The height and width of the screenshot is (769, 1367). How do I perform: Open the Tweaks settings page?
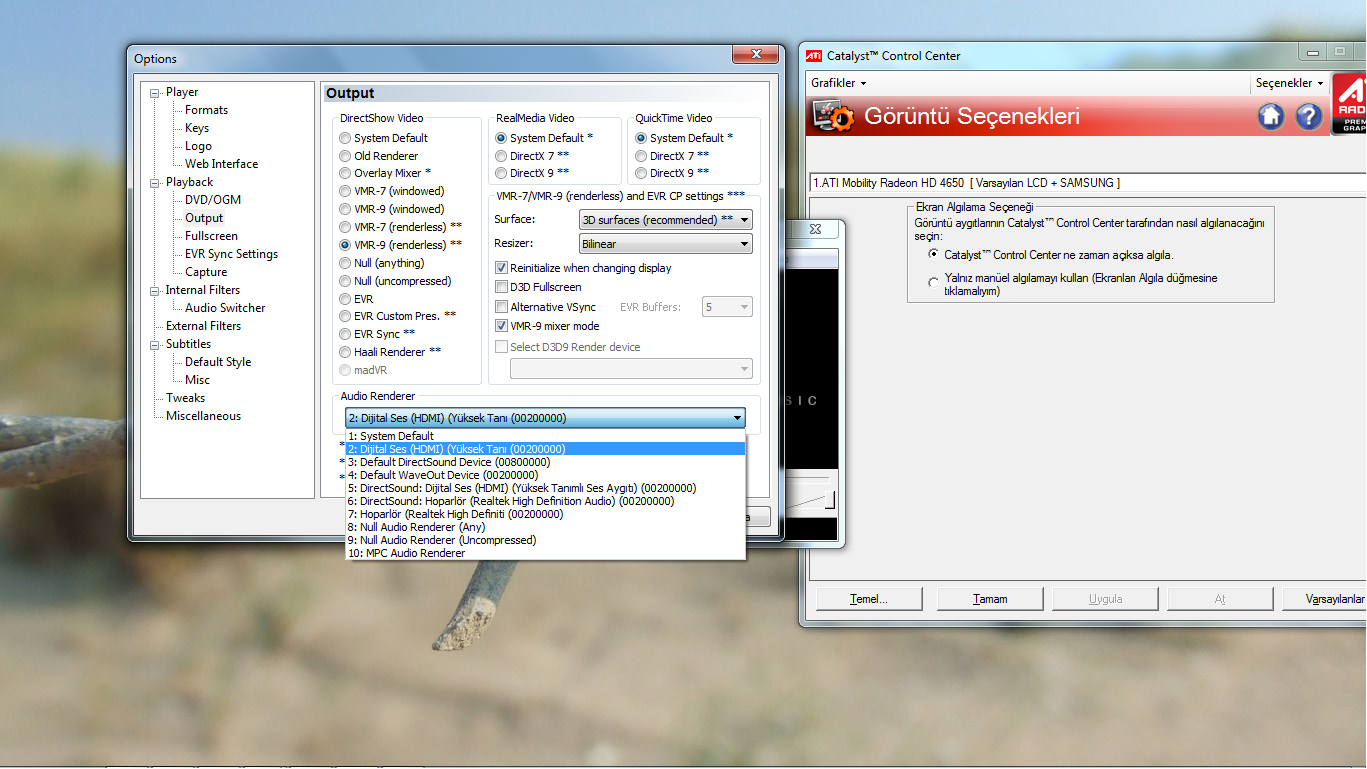pos(185,398)
